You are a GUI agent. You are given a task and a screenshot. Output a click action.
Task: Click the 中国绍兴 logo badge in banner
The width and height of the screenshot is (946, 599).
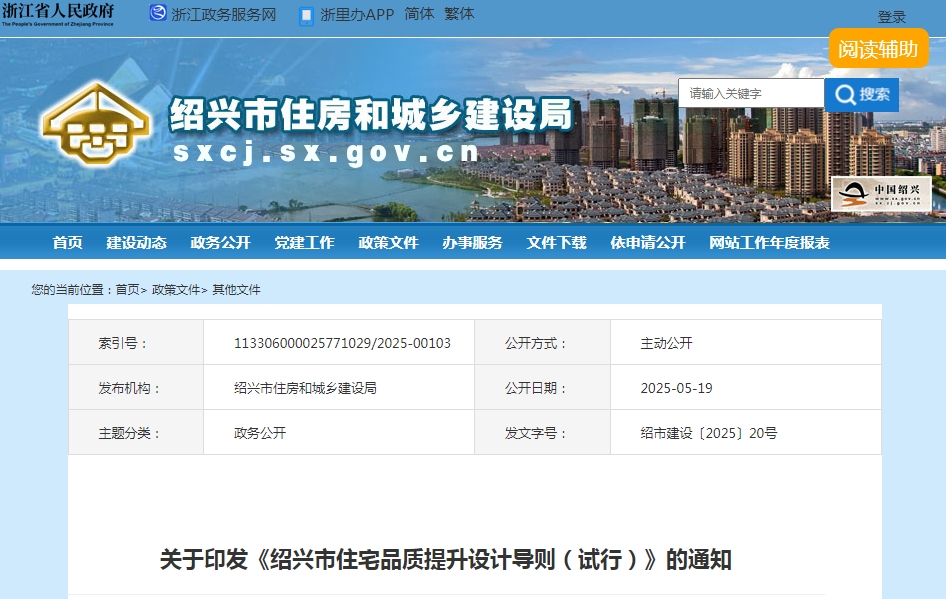click(886, 194)
